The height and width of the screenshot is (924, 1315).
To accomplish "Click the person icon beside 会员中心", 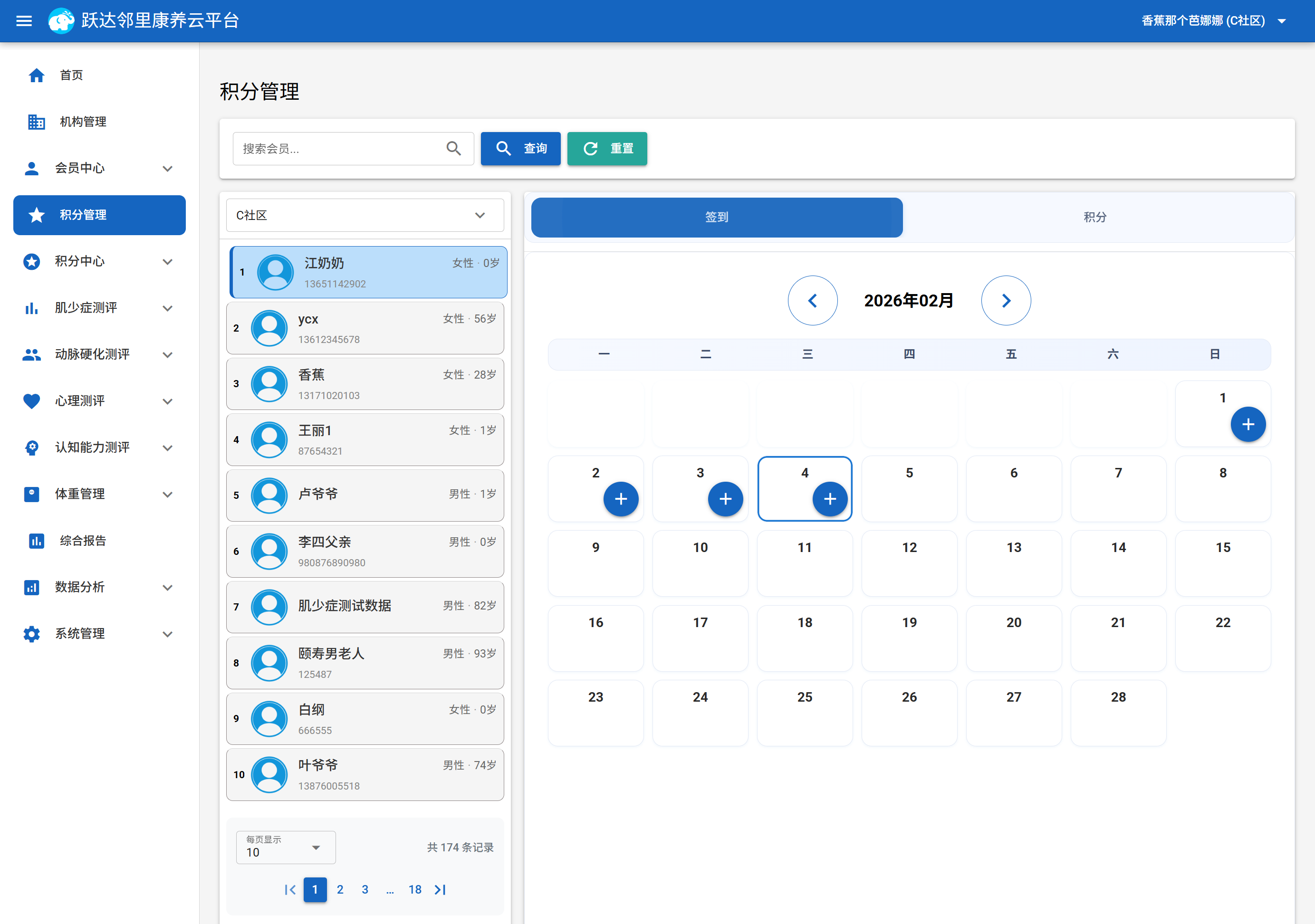I will (31, 168).
